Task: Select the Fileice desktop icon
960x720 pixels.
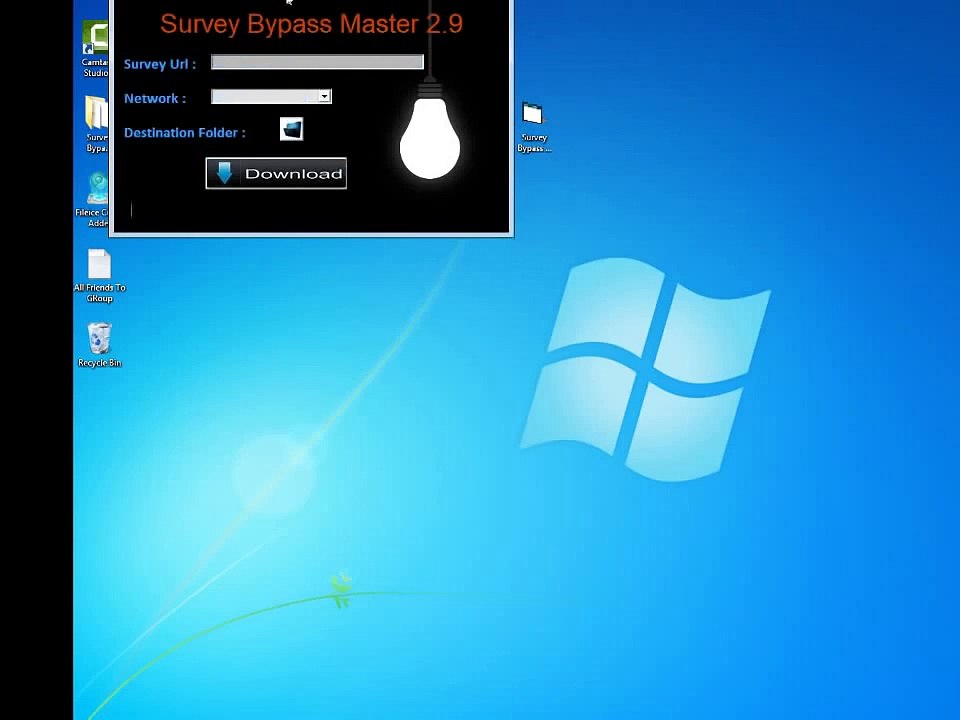Action: (92, 200)
